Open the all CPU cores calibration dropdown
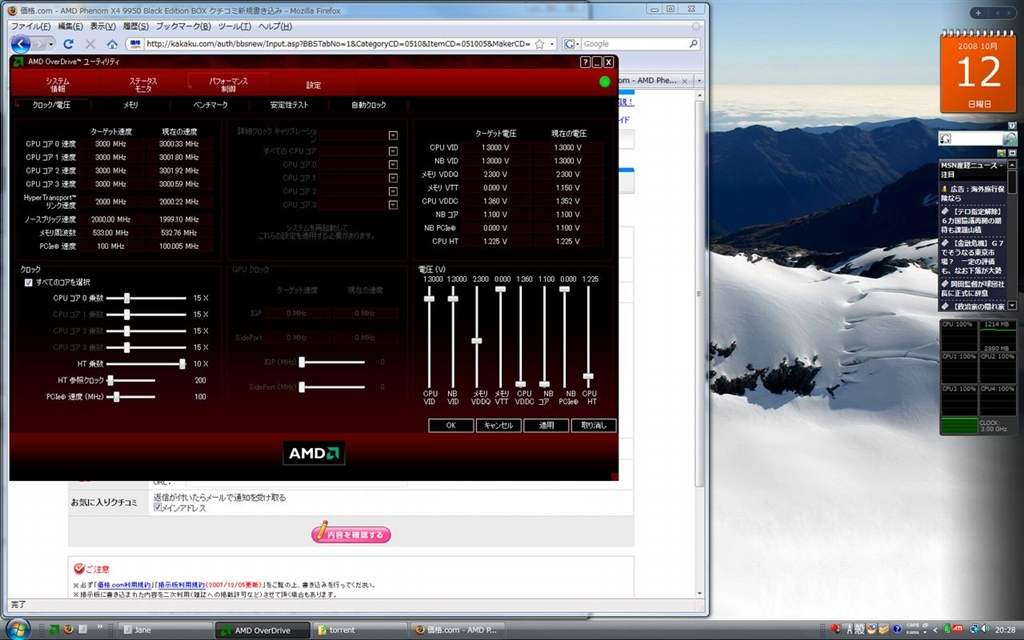 pyautogui.click(x=393, y=151)
